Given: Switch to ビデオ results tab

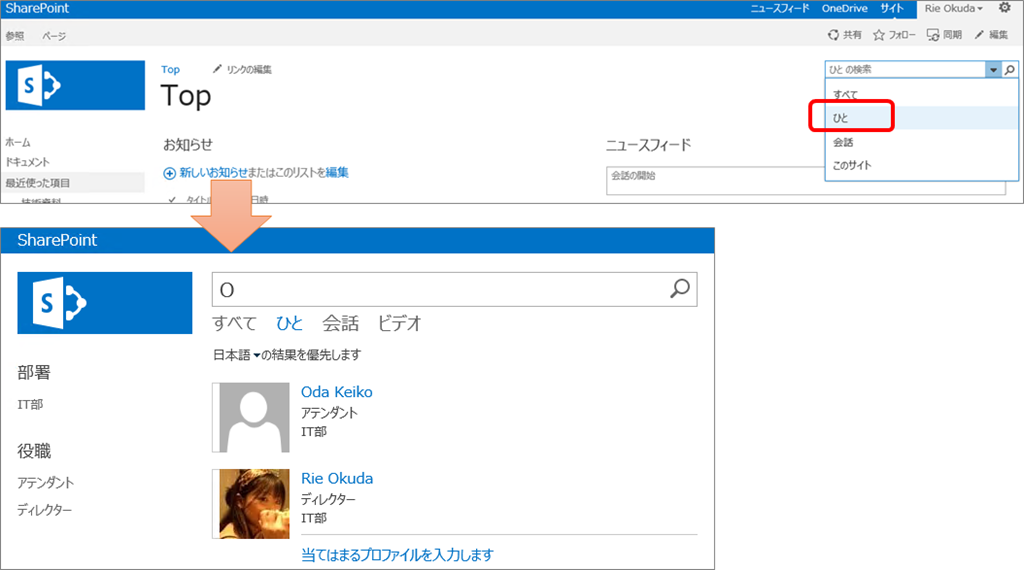Looking at the screenshot, I should (400, 323).
